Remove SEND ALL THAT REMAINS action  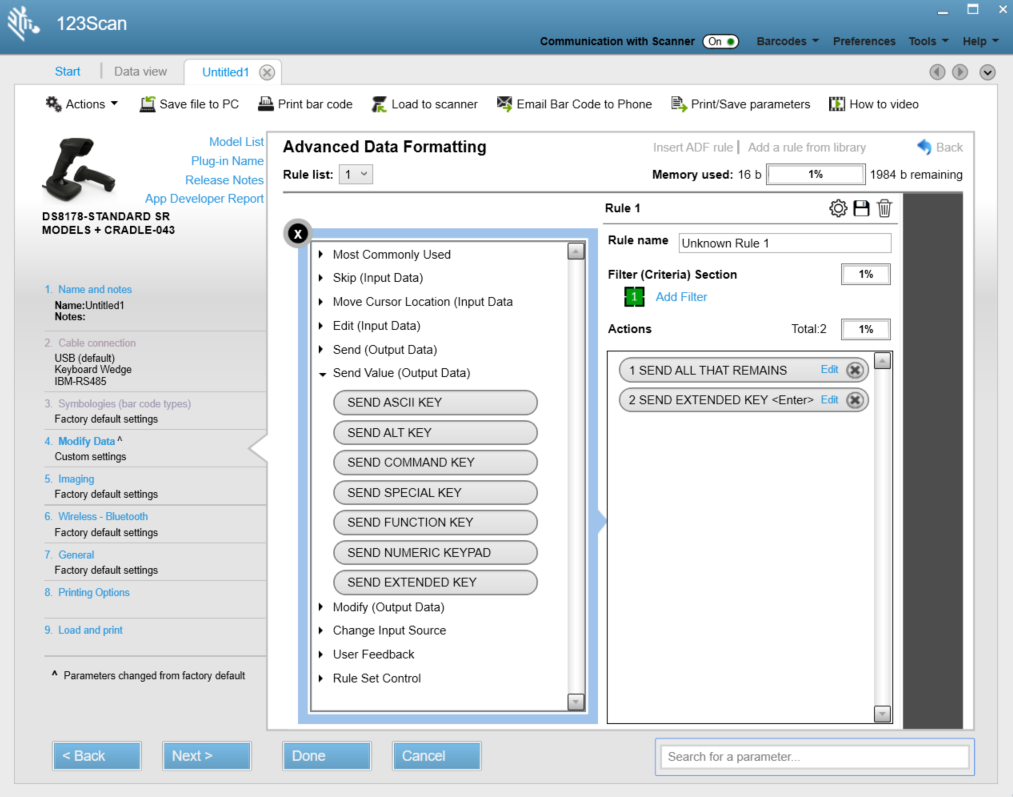pyautogui.click(x=854, y=370)
